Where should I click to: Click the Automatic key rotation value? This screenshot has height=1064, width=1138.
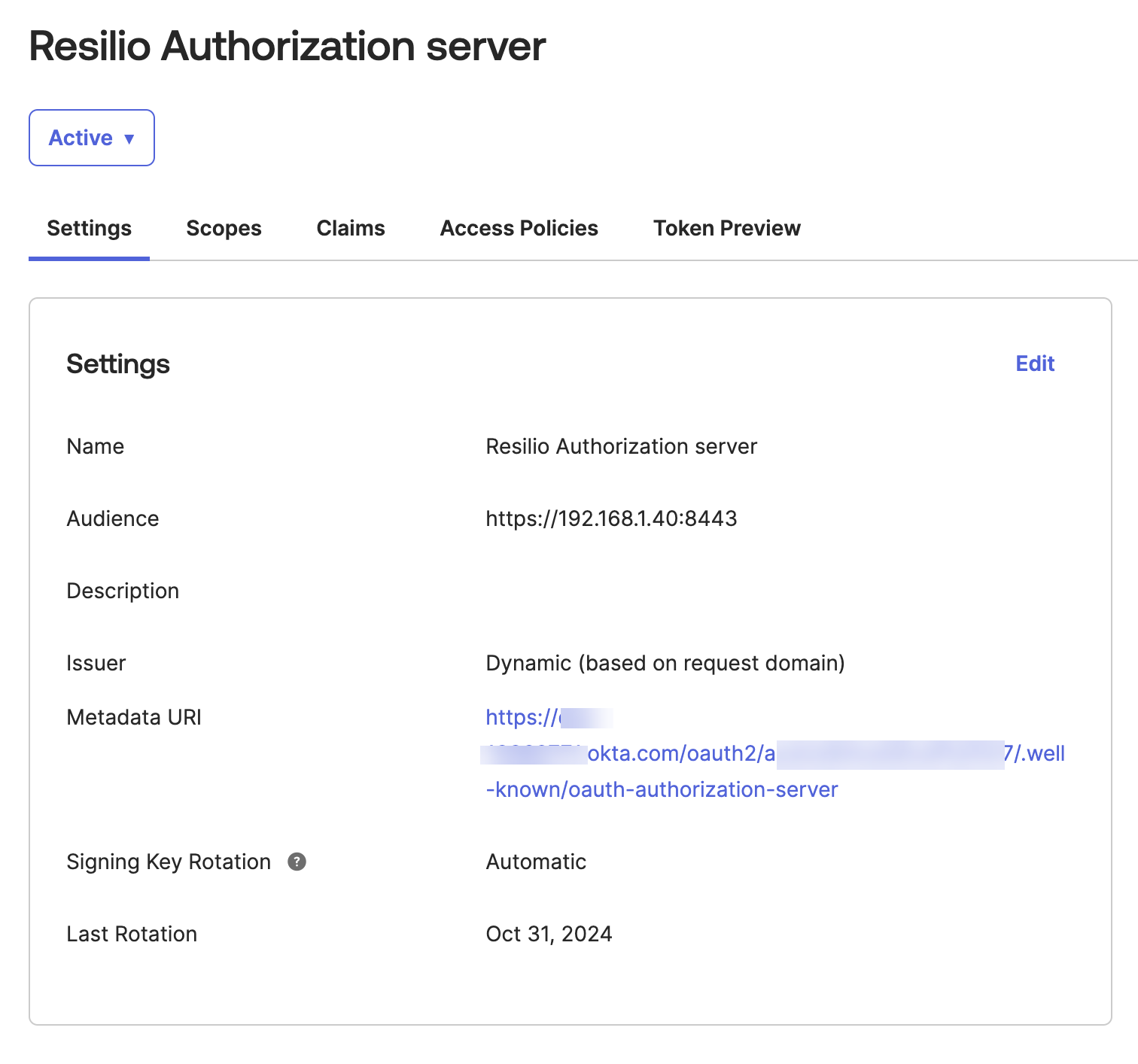point(536,862)
